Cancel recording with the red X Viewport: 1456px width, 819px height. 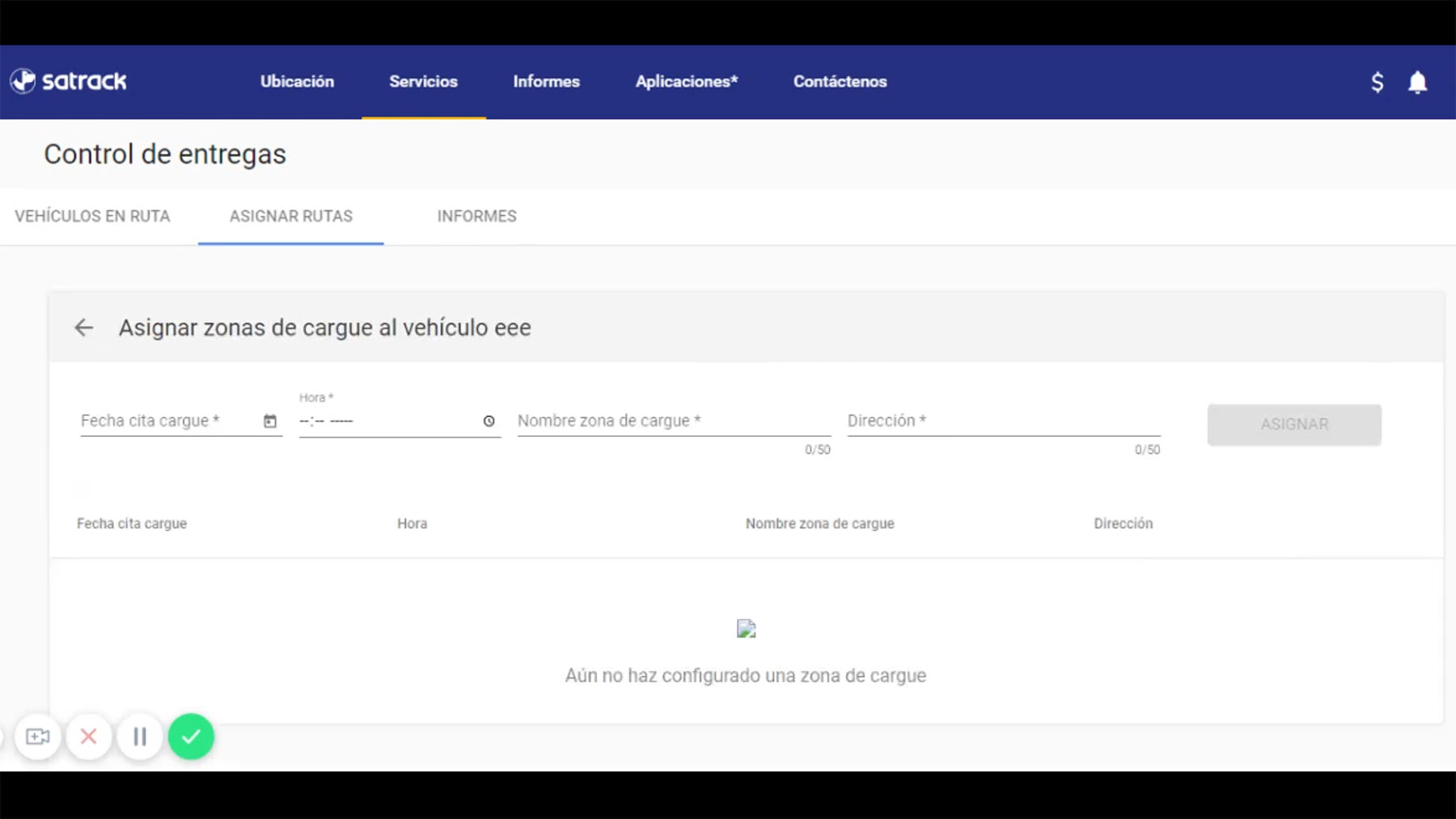[89, 736]
